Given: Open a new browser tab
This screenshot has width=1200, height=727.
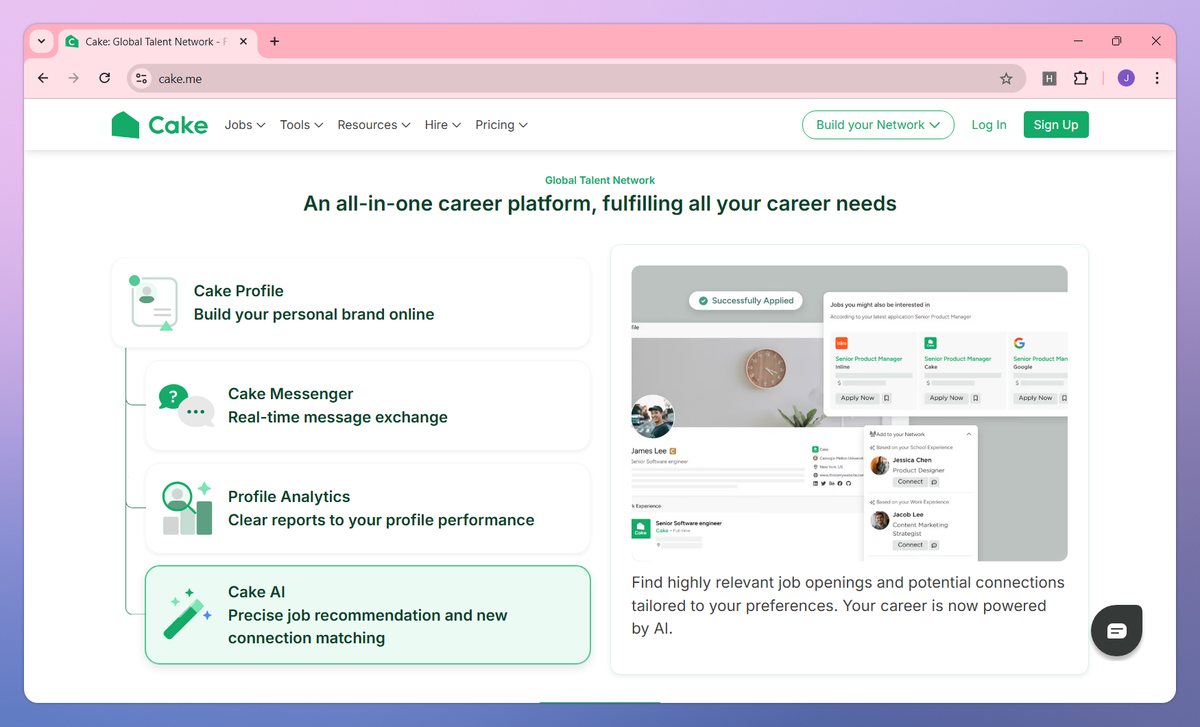Looking at the screenshot, I should pos(275,42).
